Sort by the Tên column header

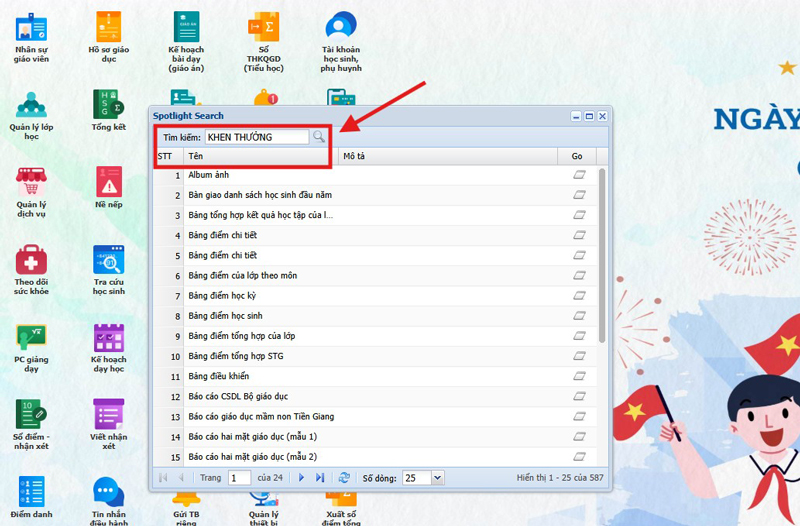coord(261,156)
